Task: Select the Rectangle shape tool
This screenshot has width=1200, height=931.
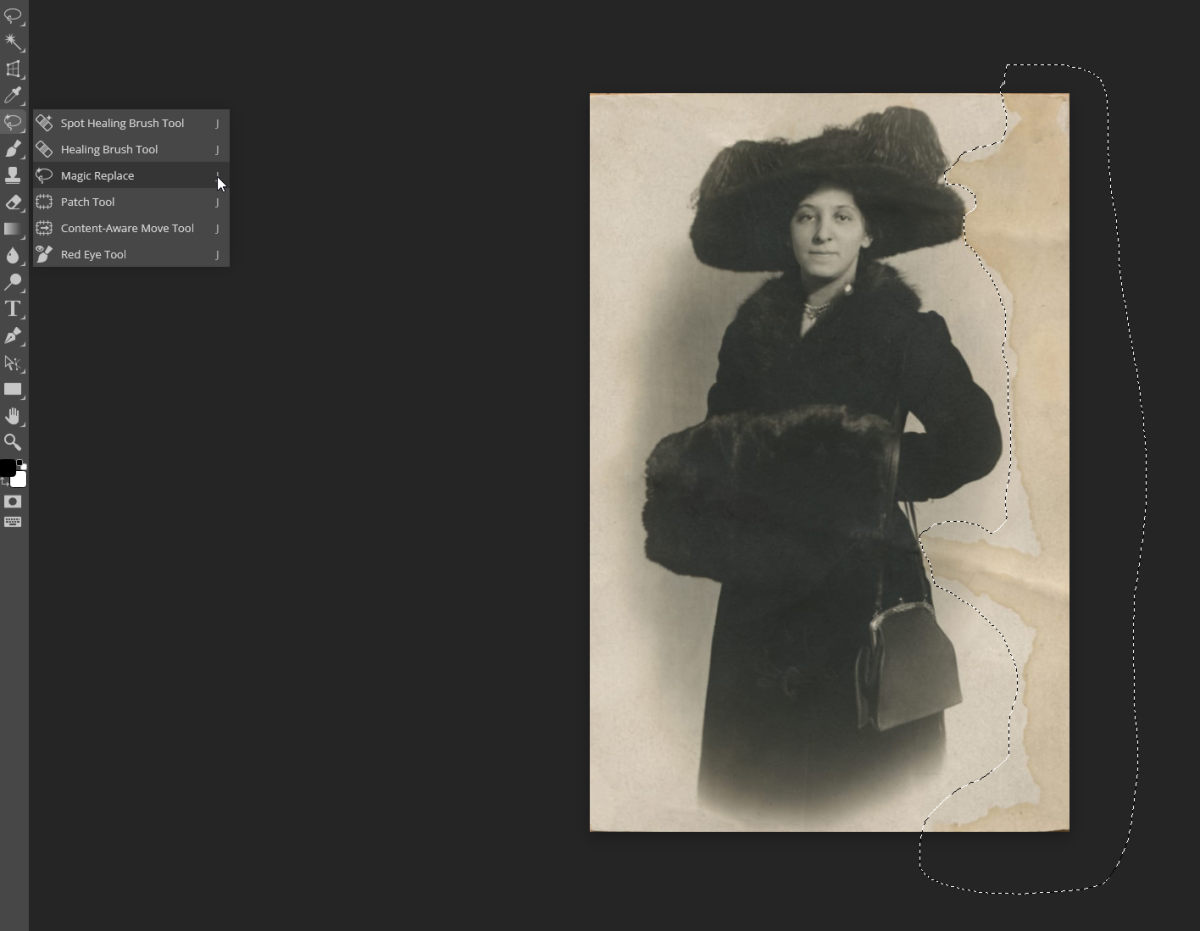Action: point(13,389)
